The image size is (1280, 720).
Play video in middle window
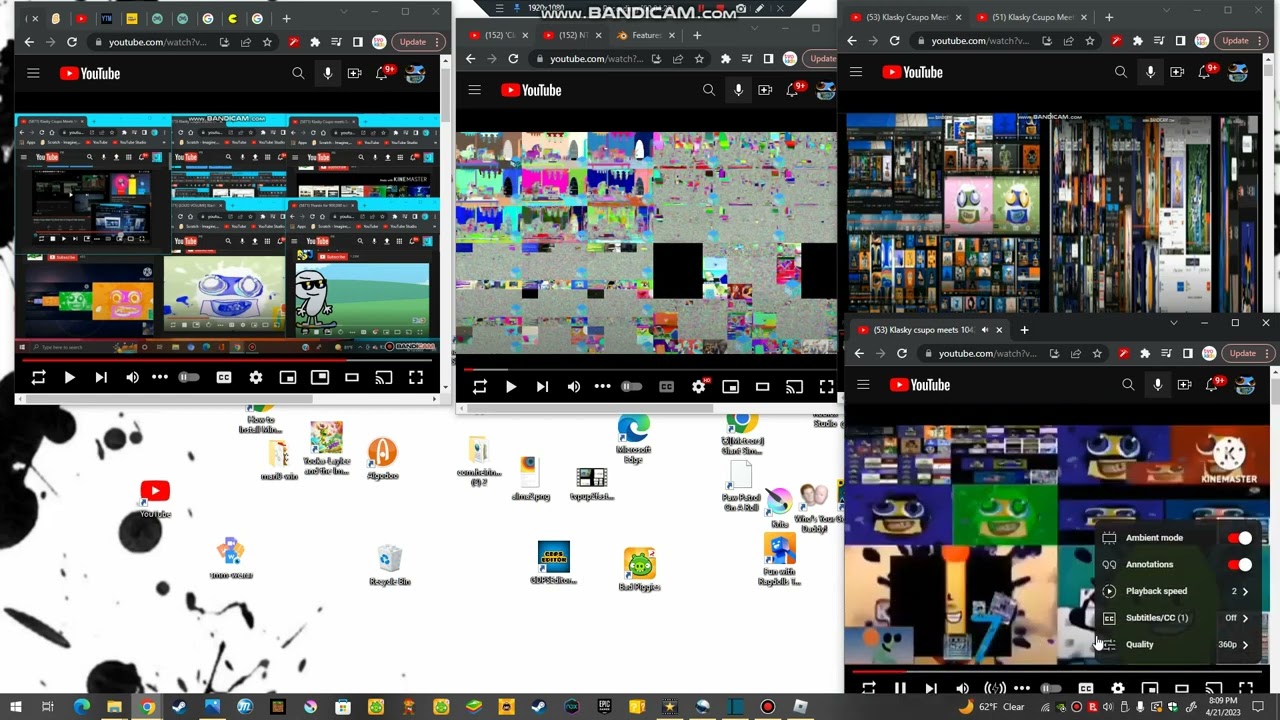point(511,387)
